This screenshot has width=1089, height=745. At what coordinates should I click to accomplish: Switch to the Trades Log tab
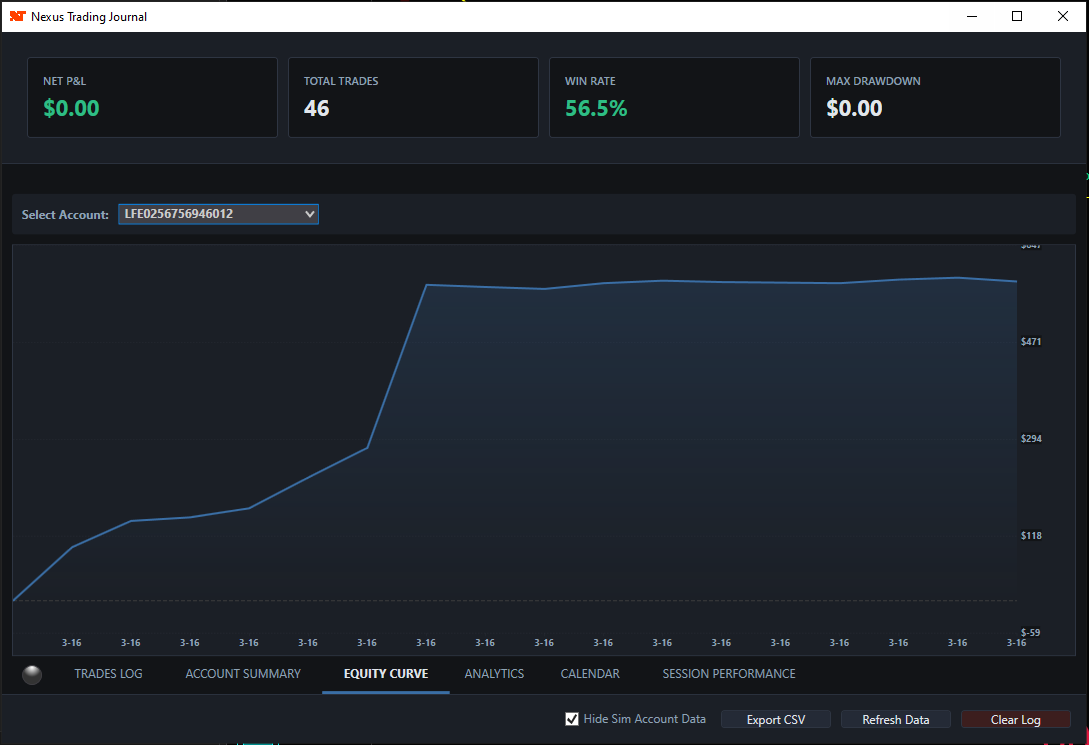point(107,673)
